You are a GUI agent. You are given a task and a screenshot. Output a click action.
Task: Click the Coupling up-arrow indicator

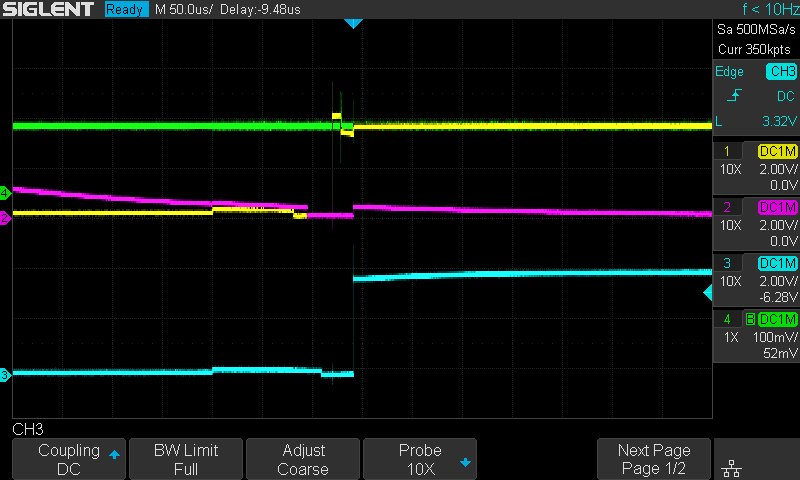[114, 454]
